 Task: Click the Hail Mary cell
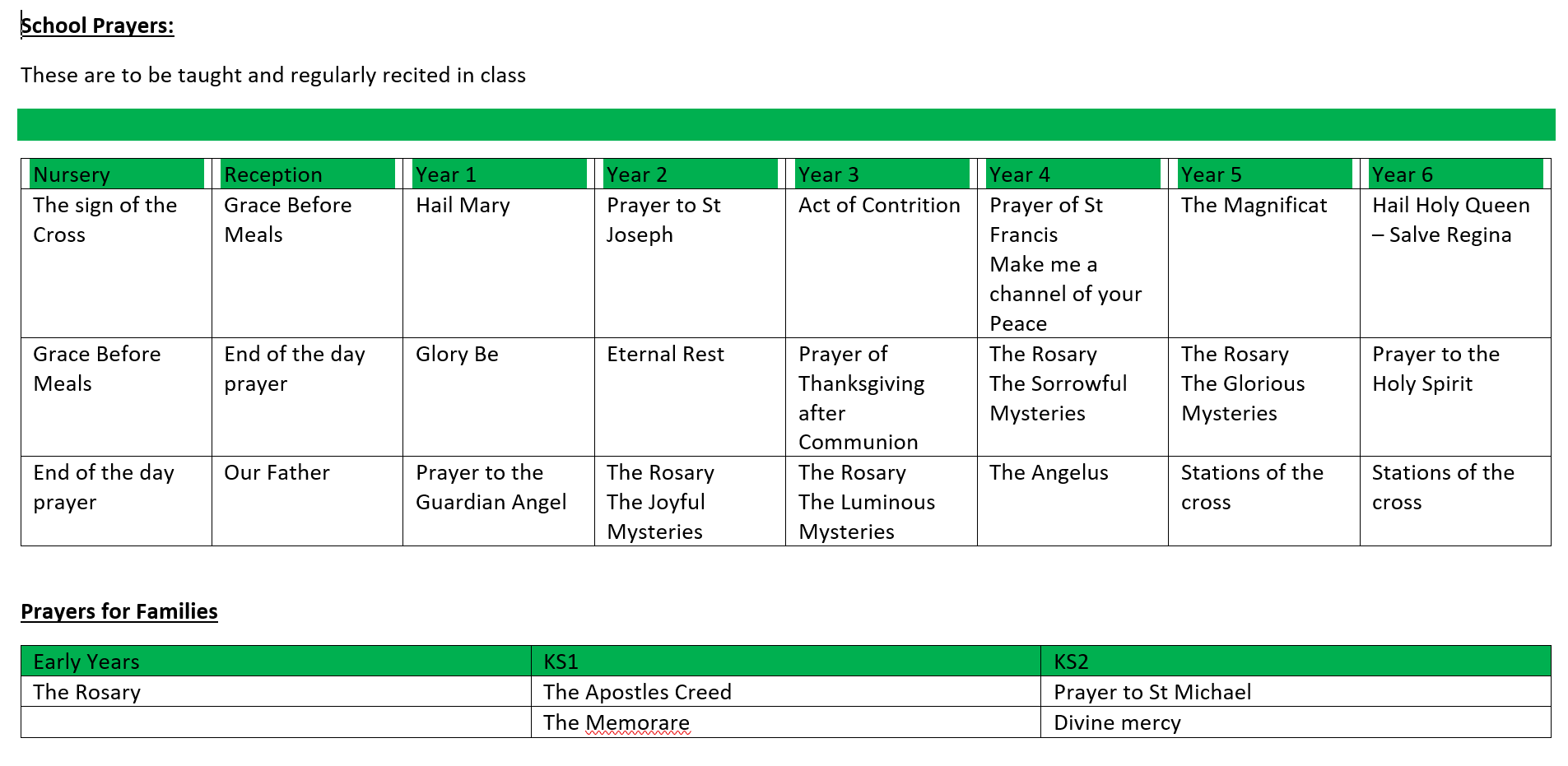[x=499, y=263]
